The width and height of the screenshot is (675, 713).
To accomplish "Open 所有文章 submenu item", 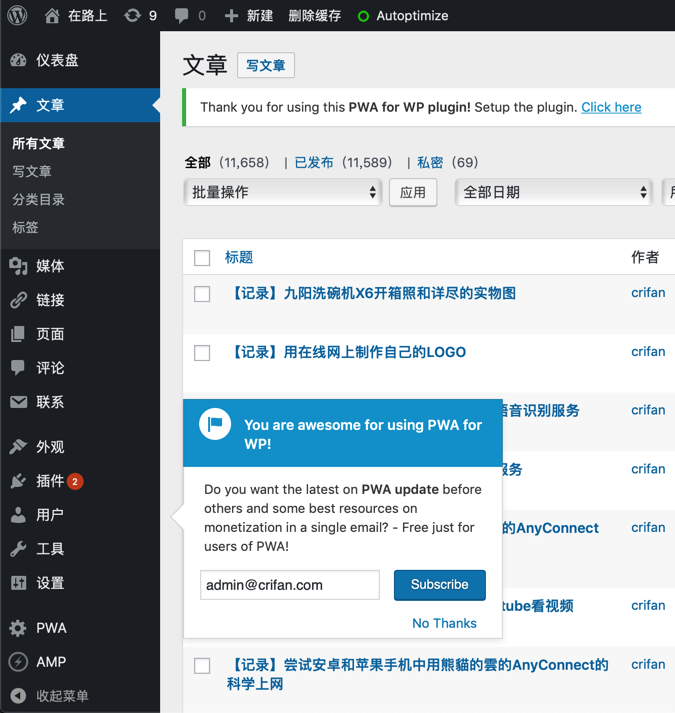I will pos(38,144).
